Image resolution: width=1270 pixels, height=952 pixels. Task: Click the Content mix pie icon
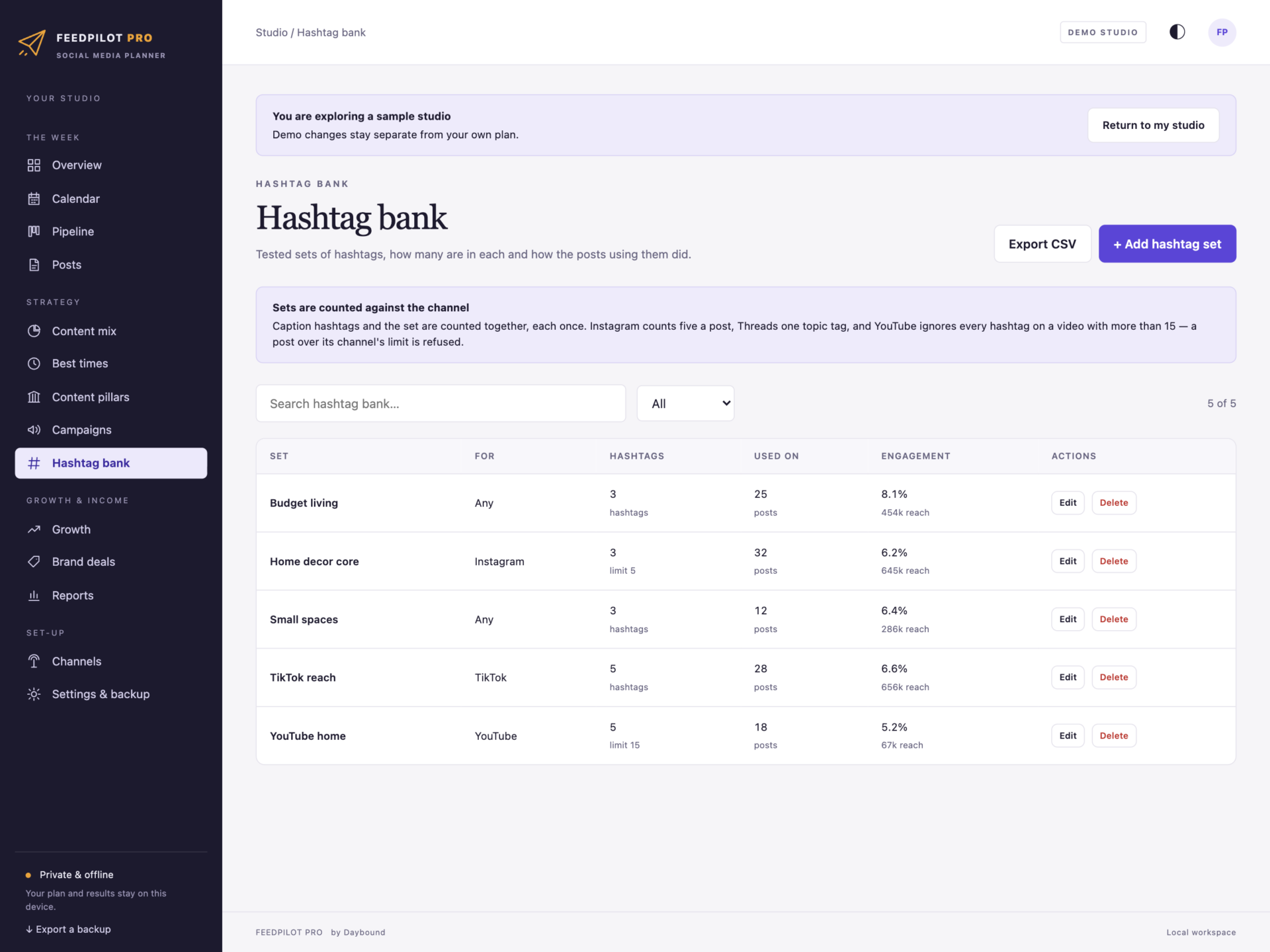(x=34, y=331)
